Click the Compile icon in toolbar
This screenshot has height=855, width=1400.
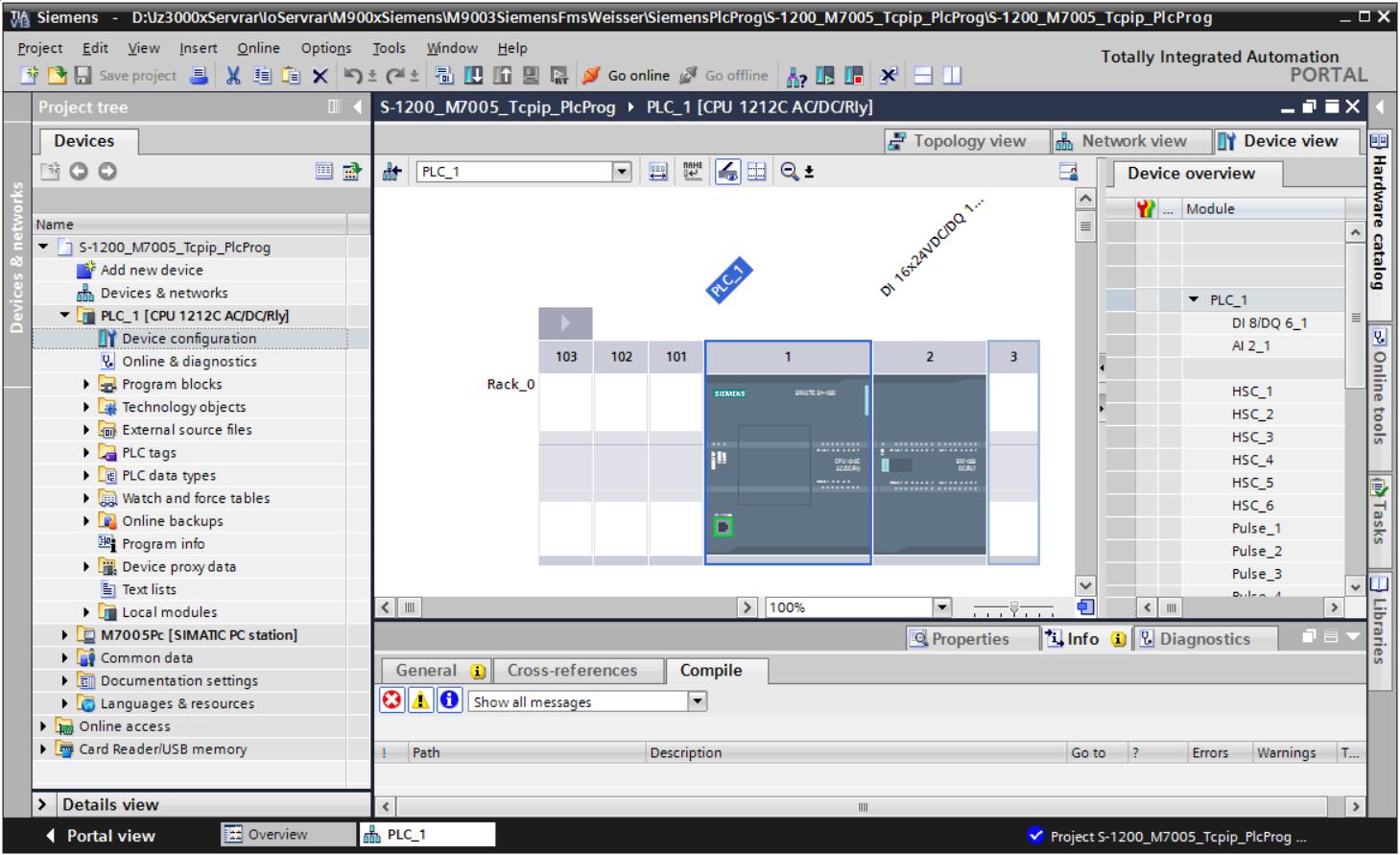443,76
